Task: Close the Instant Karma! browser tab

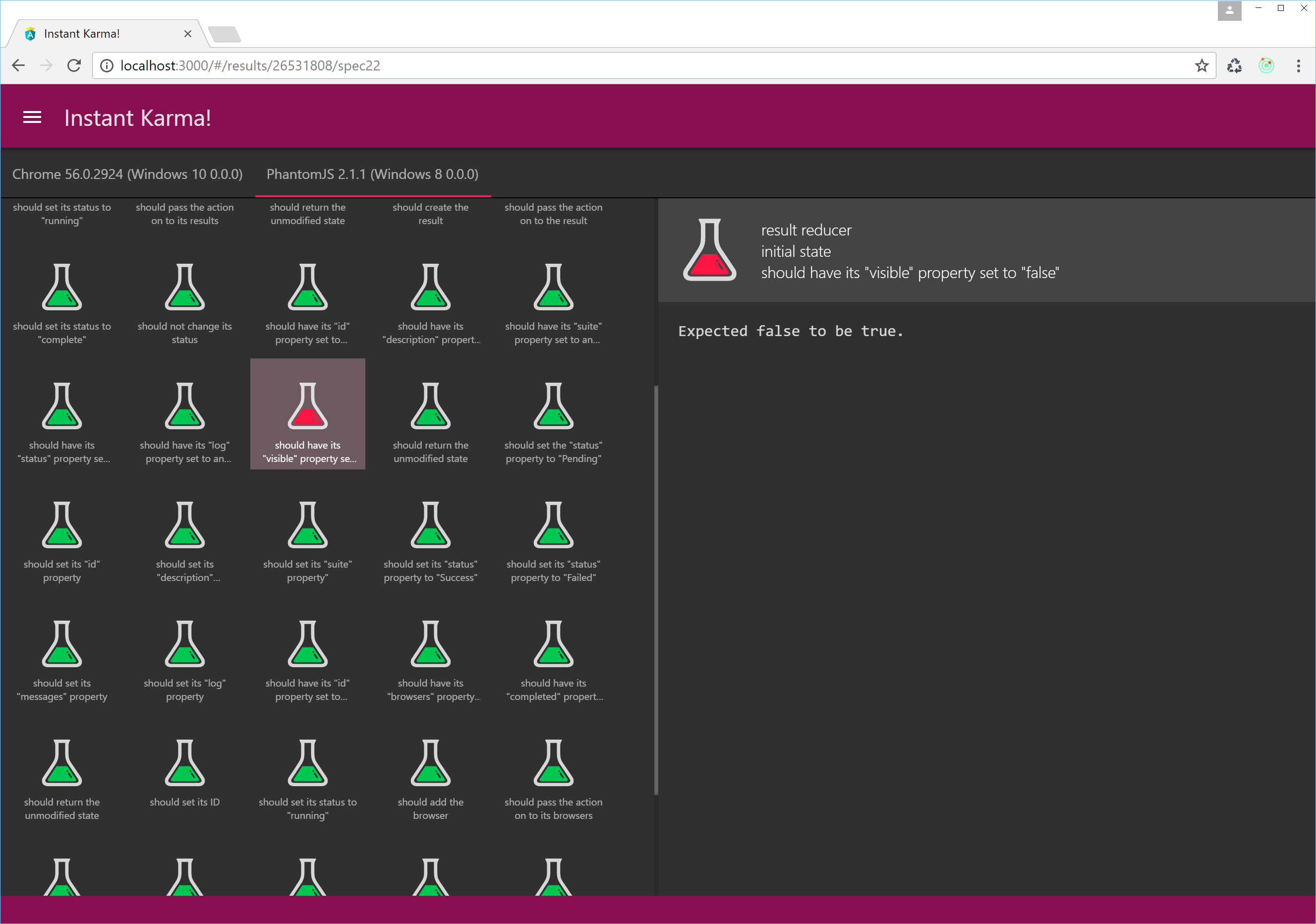Action: tap(187, 34)
